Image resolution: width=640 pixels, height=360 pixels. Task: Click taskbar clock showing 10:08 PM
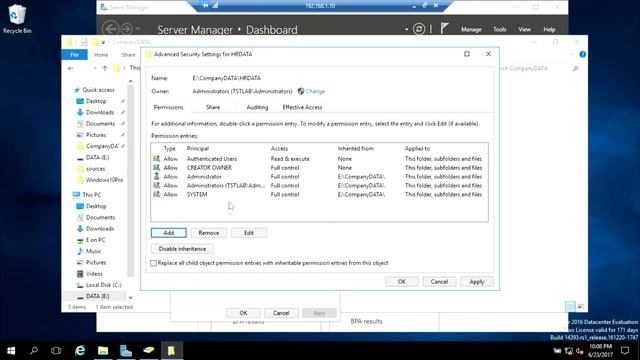[x=600, y=351]
